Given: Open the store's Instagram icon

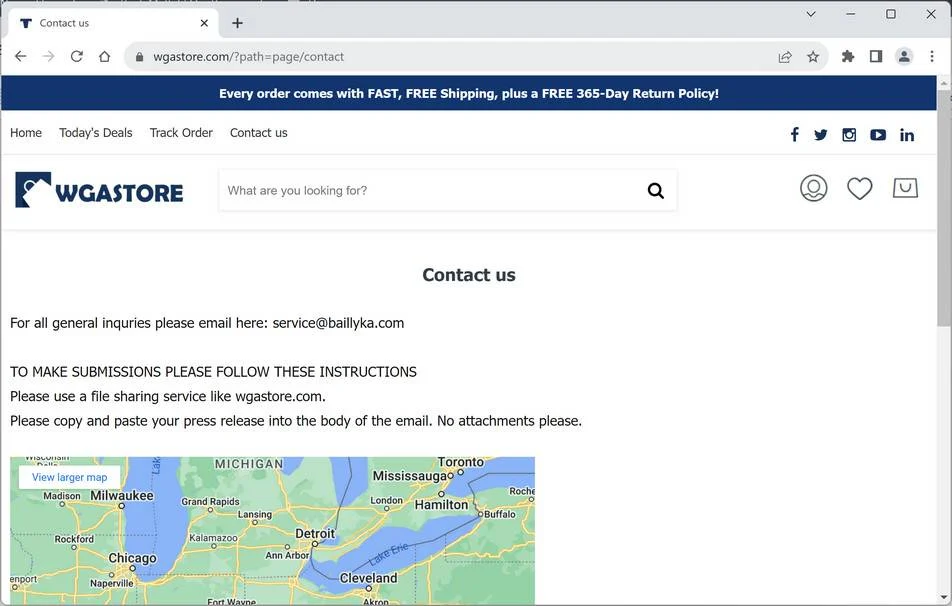Looking at the screenshot, I should 849,135.
